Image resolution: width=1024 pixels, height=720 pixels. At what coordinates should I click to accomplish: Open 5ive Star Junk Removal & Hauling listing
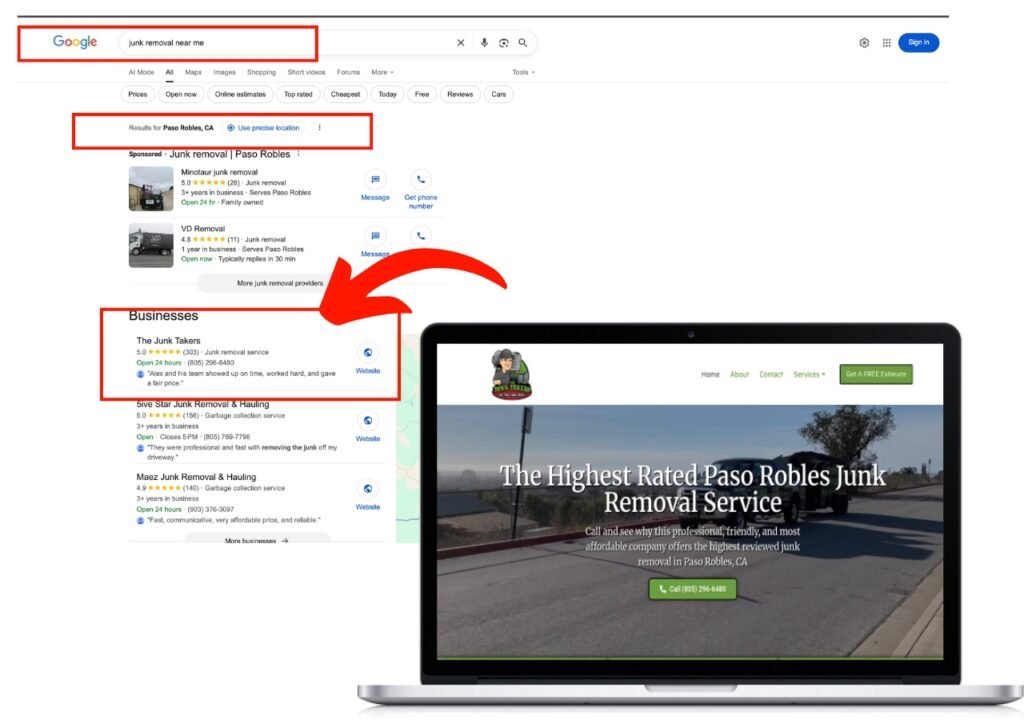[x=202, y=404]
